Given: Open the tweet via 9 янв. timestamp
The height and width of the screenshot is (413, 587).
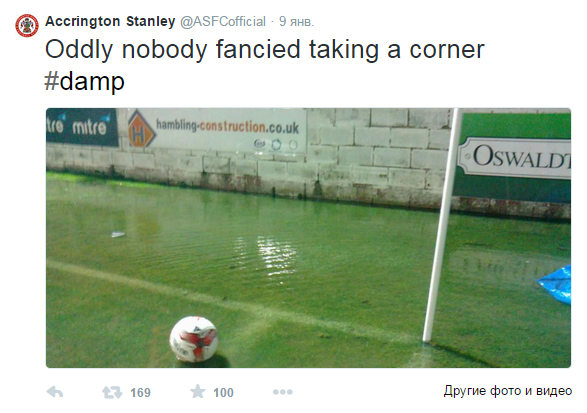Looking at the screenshot, I should 296,22.
